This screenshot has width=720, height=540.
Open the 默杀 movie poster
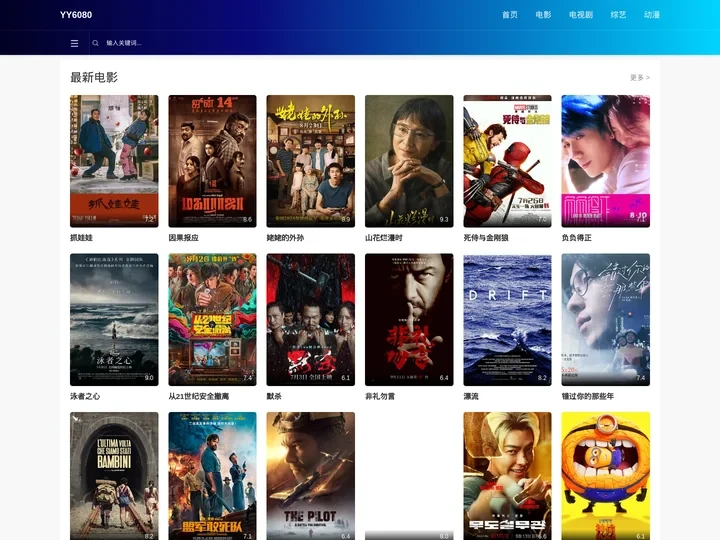310,320
